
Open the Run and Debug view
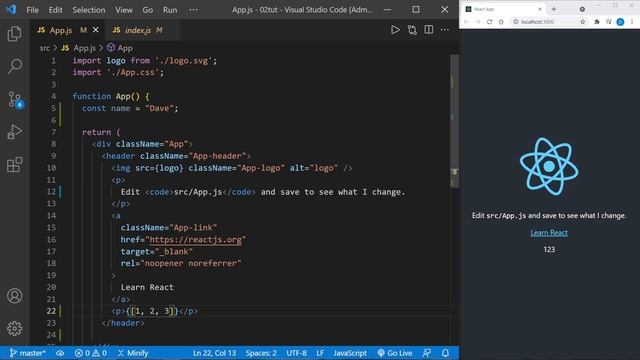15,132
